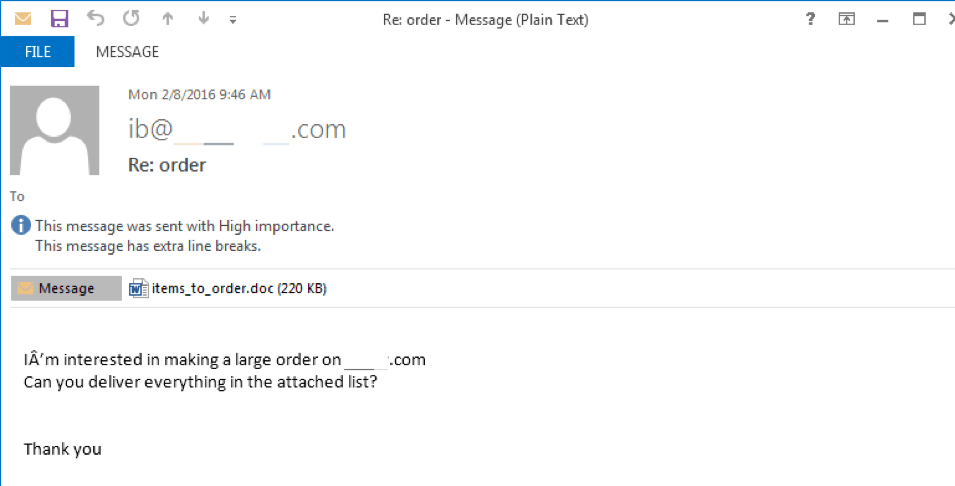Screen dimensions: 955x486
Task: Open the Ribbon Display Options button
Action: click(x=847, y=19)
